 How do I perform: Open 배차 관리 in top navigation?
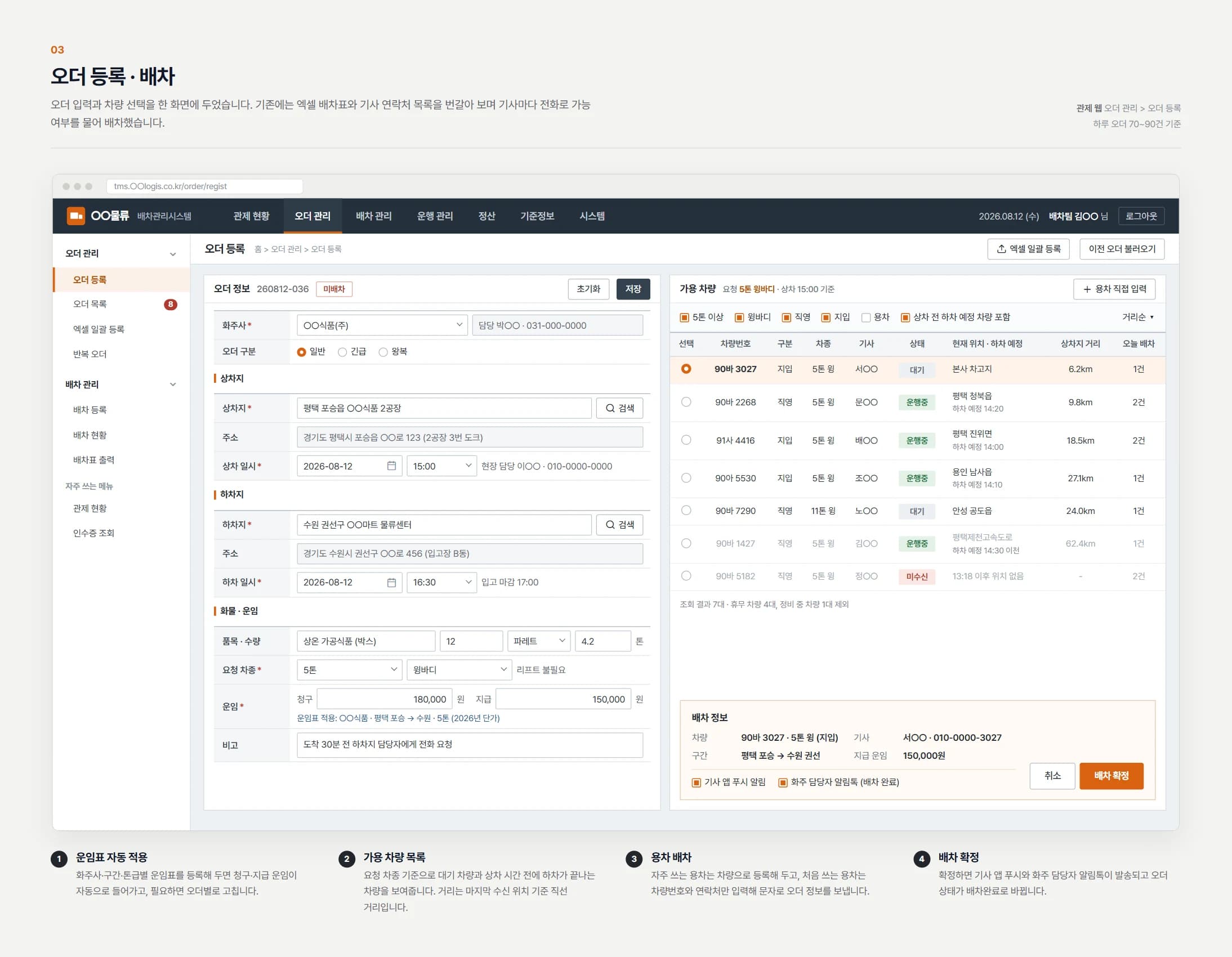[x=373, y=216]
